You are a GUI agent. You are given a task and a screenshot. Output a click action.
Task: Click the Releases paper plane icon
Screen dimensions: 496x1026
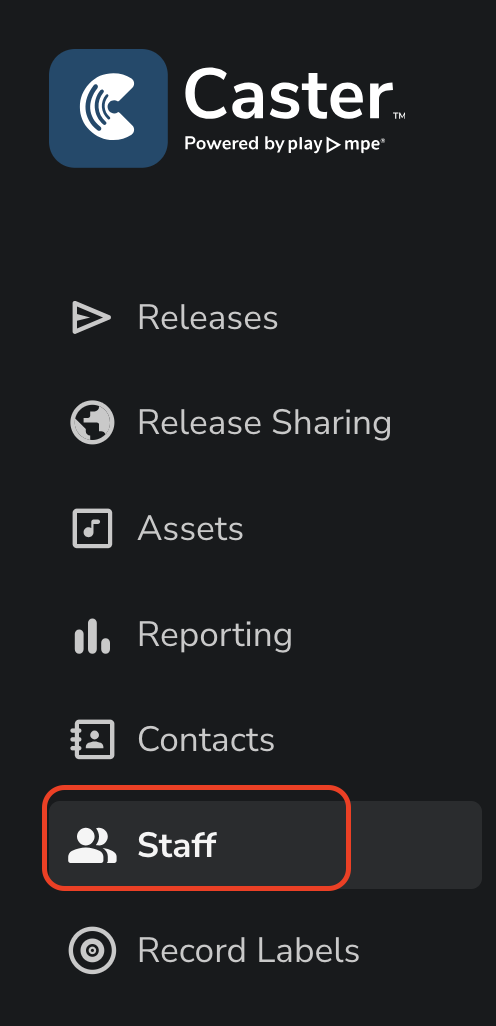click(x=91, y=317)
